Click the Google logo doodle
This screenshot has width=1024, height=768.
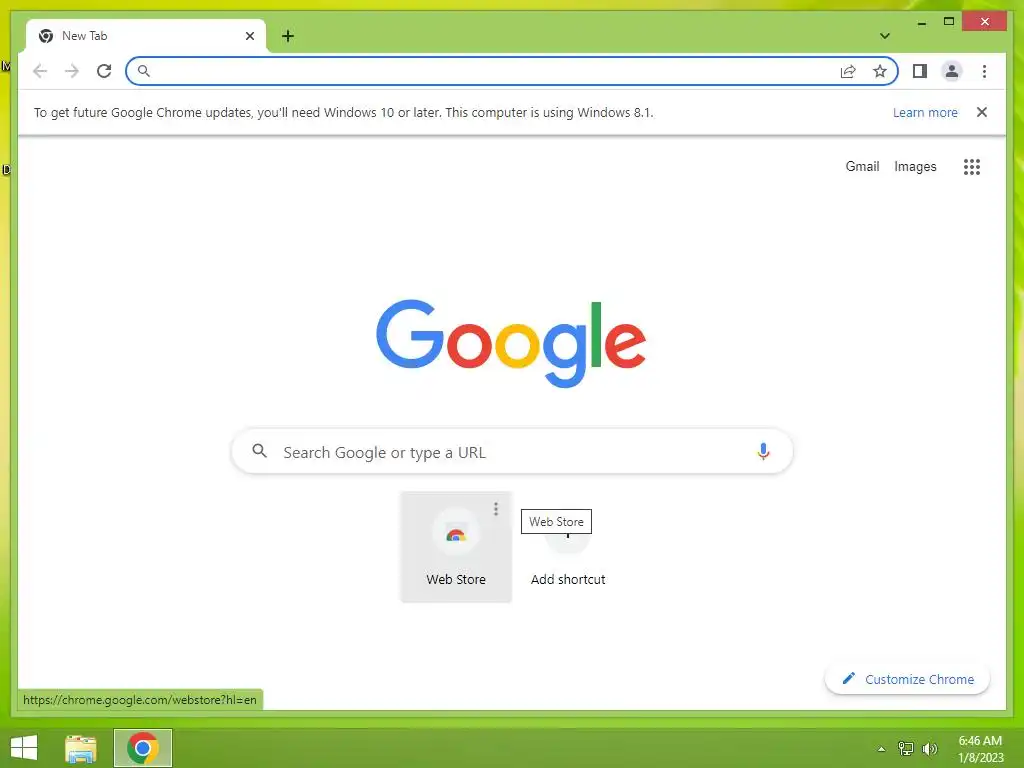[511, 344]
